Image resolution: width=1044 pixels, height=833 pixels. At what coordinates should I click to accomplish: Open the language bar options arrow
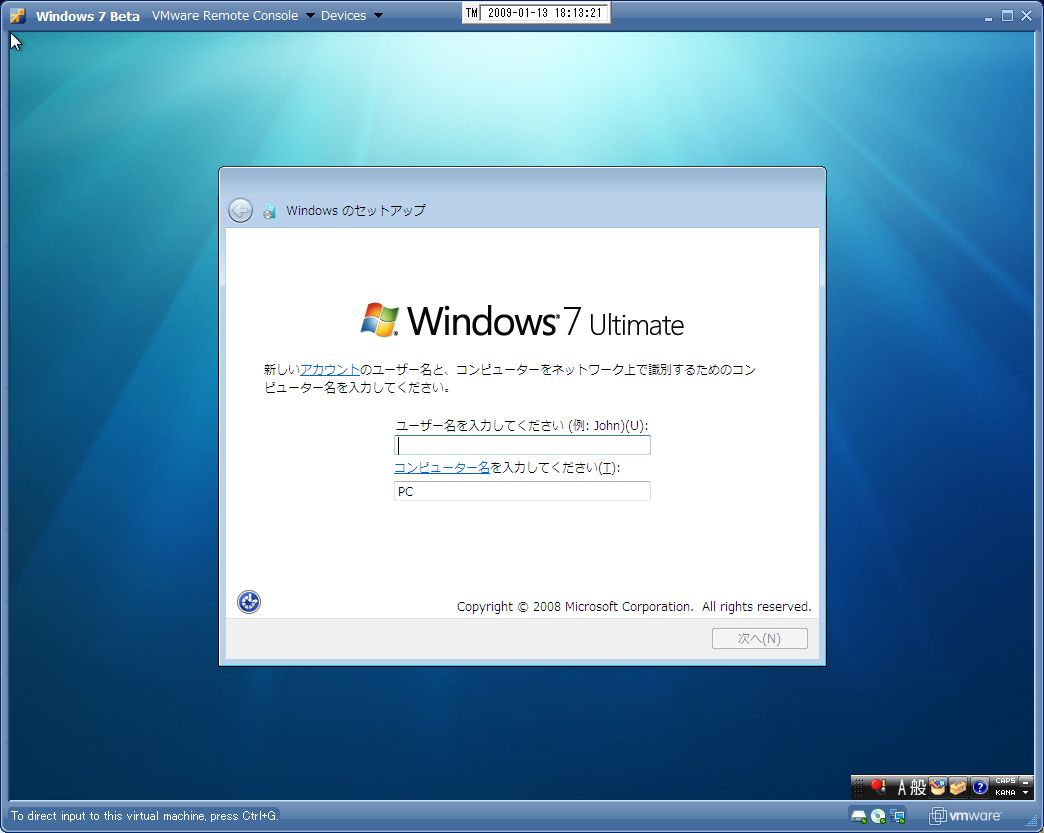(x=1025, y=792)
